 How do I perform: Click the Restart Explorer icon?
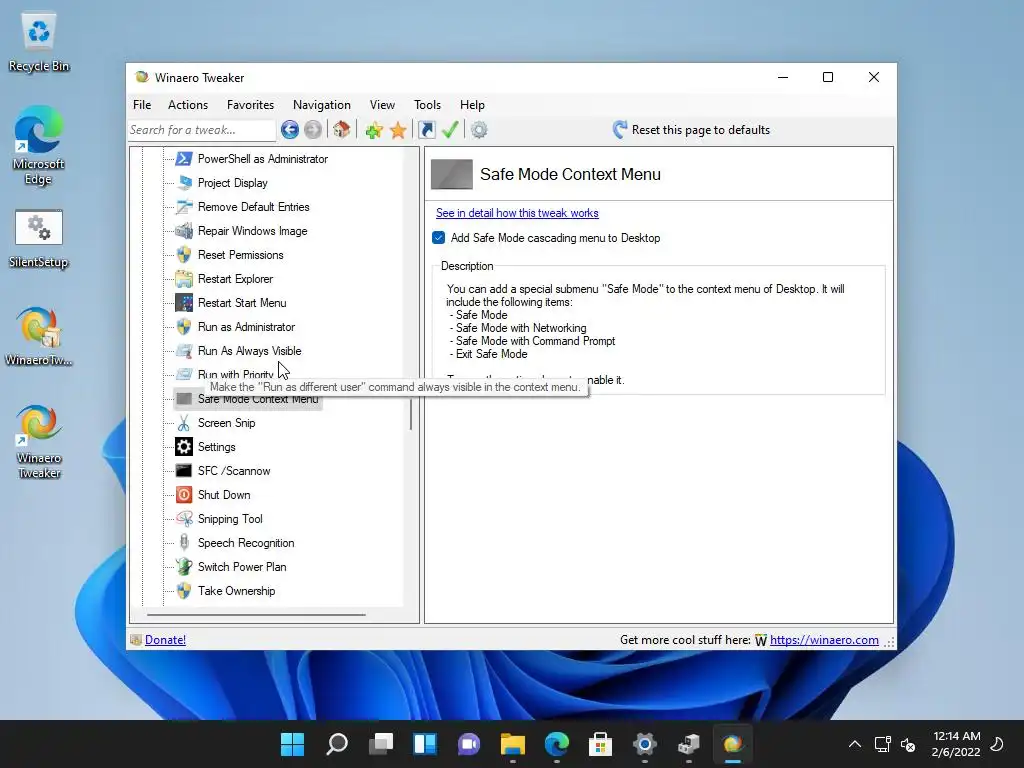184,279
